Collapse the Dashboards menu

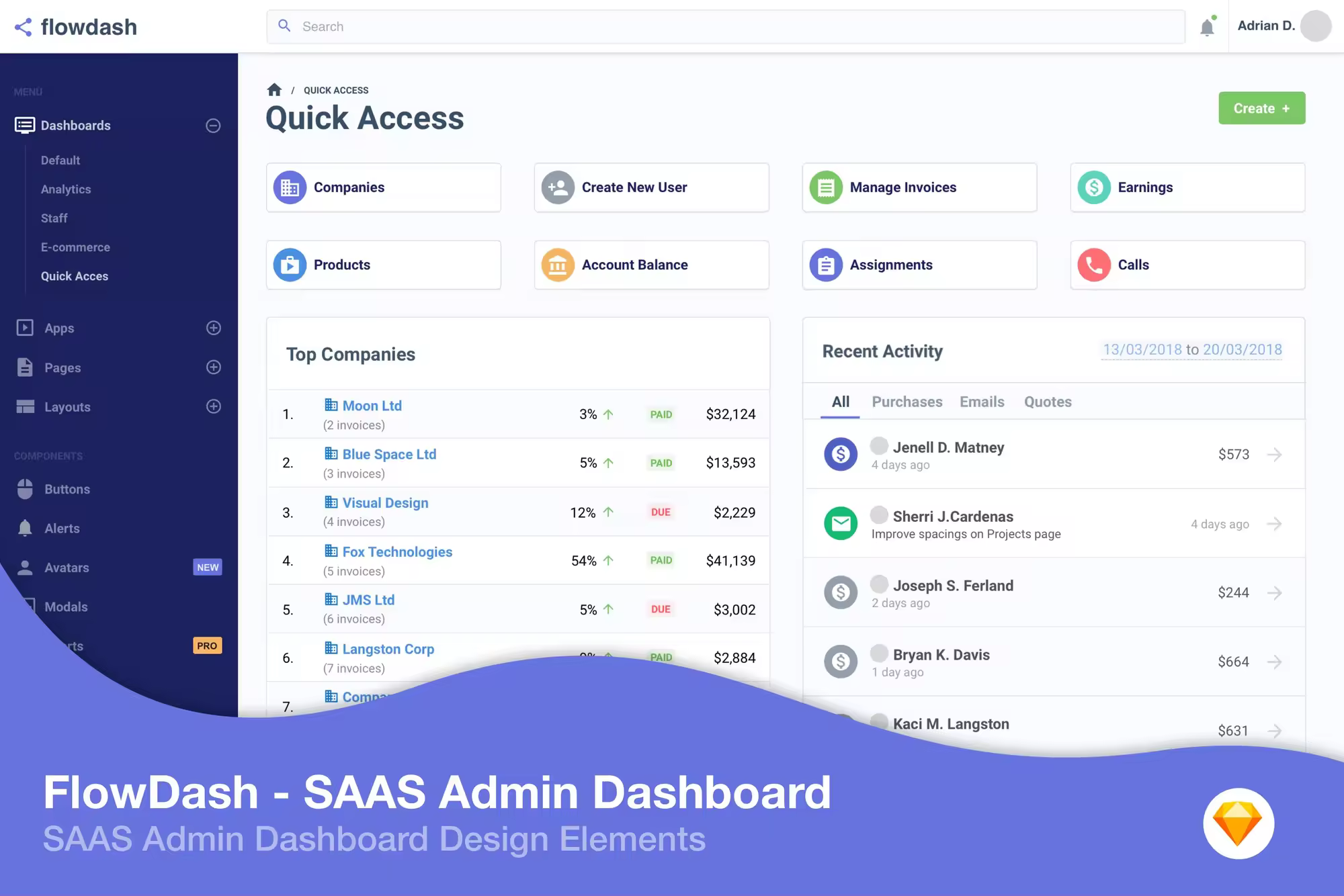(213, 126)
